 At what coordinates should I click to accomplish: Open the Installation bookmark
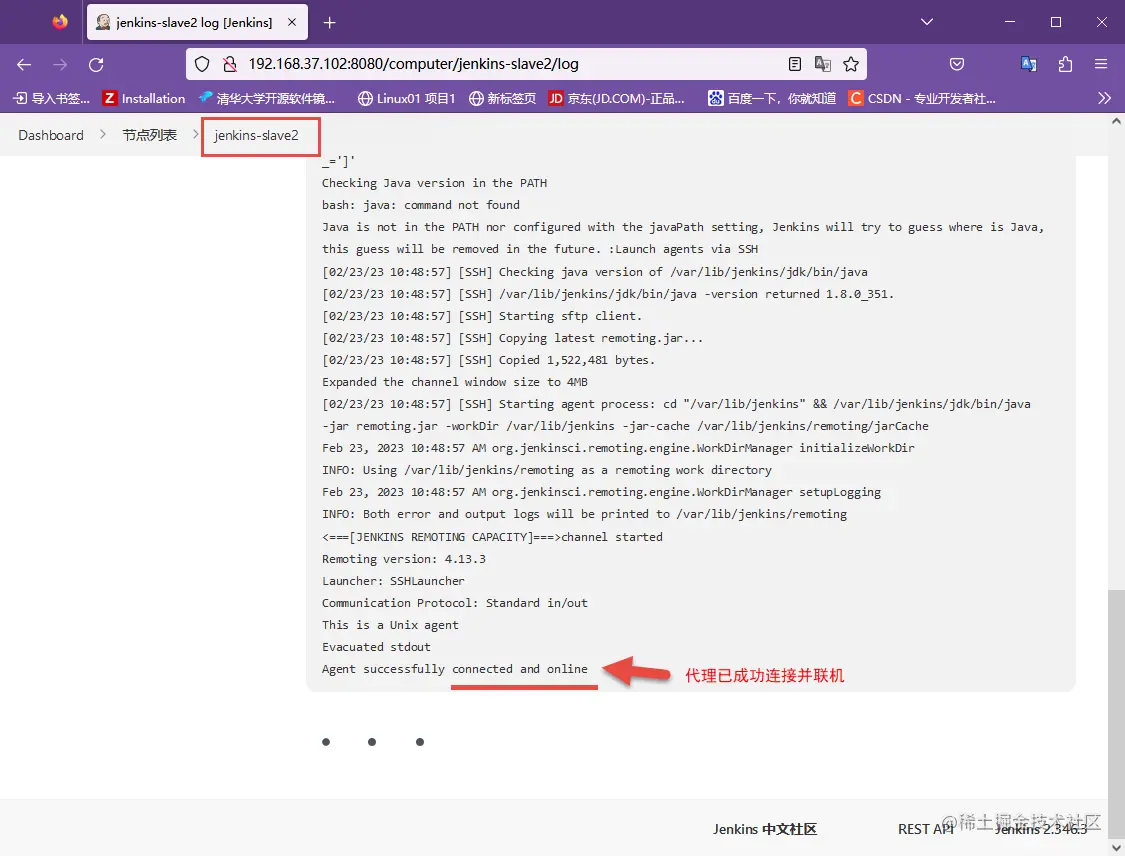tap(144, 98)
